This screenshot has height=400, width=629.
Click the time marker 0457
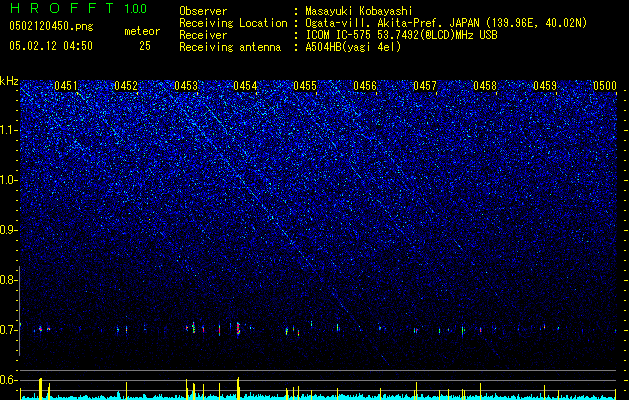pyautogui.click(x=425, y=86)
